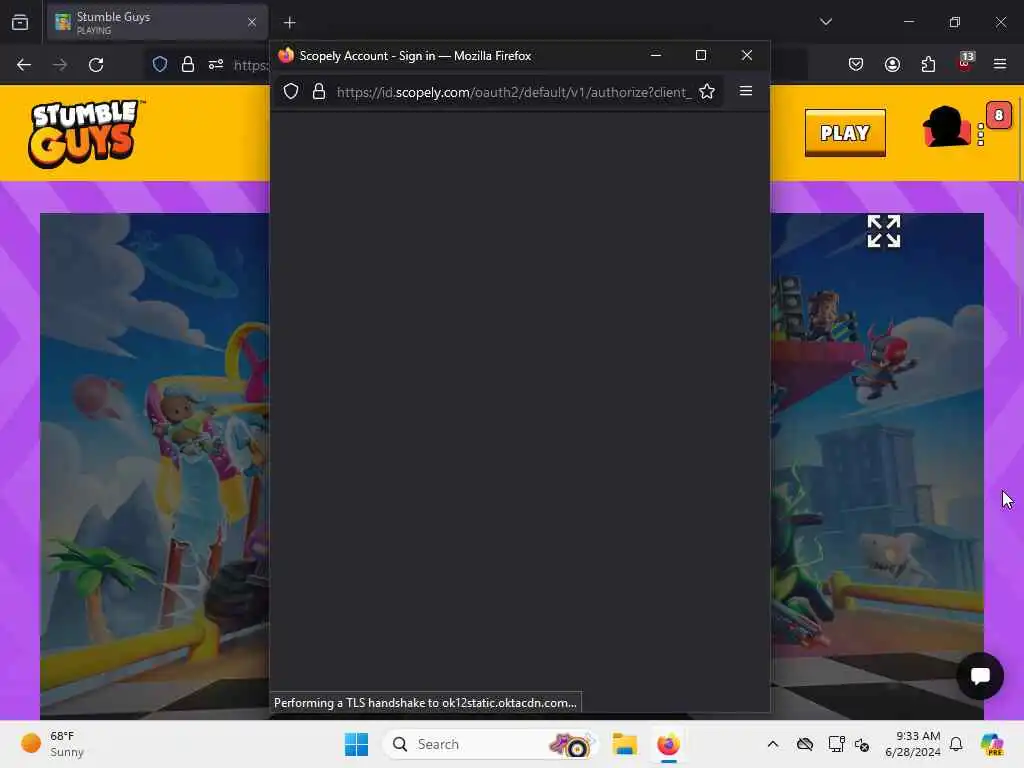Open a new tab with plus button
Screen dimensions: 1024x768
coord(289,23)
